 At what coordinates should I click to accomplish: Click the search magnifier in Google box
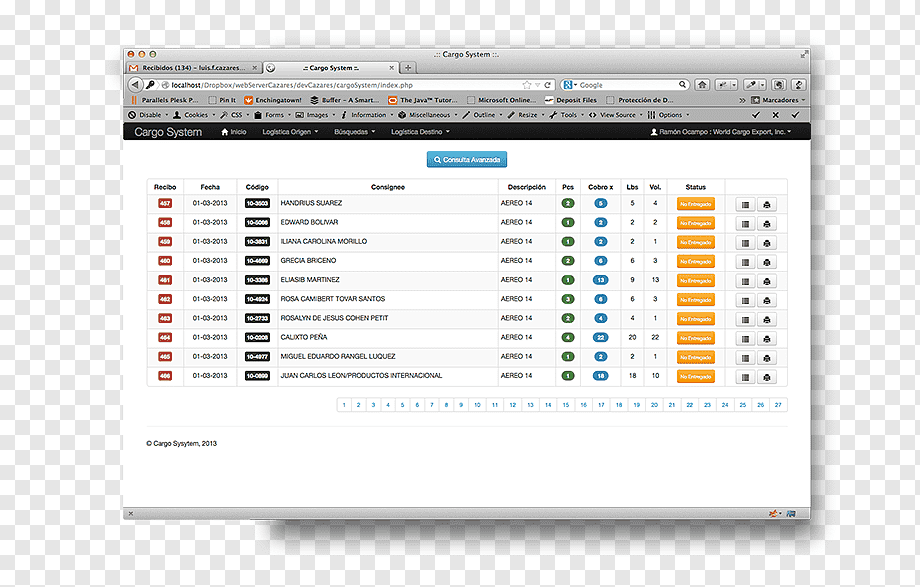[x=682, y=85]
